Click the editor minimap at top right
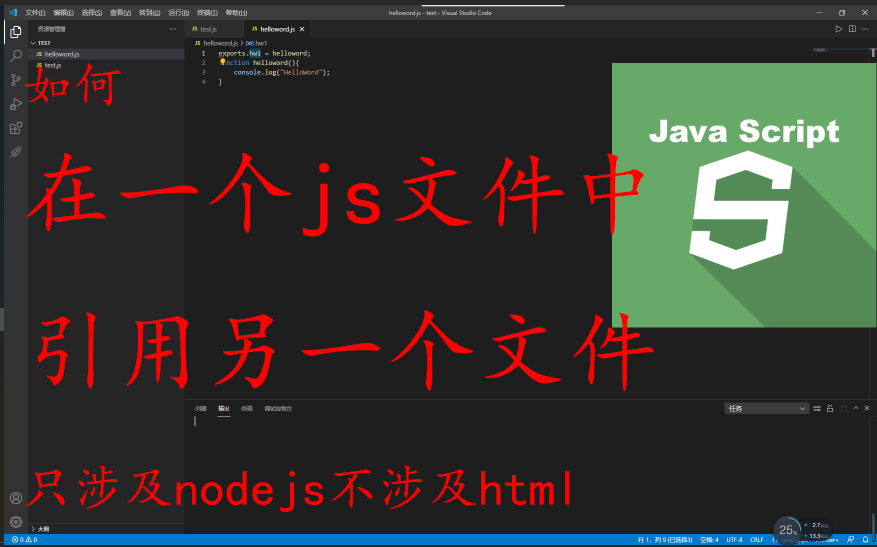877x547 pixels. click(x=841, y=51)
